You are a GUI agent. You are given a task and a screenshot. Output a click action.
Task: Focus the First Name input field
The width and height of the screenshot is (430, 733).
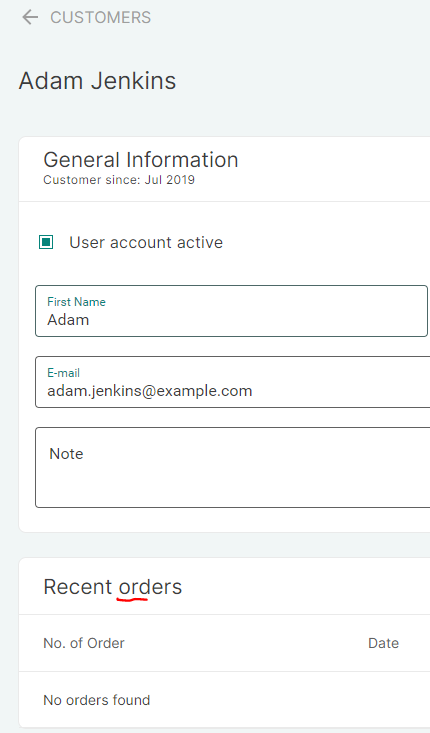(x=231, y=311)
